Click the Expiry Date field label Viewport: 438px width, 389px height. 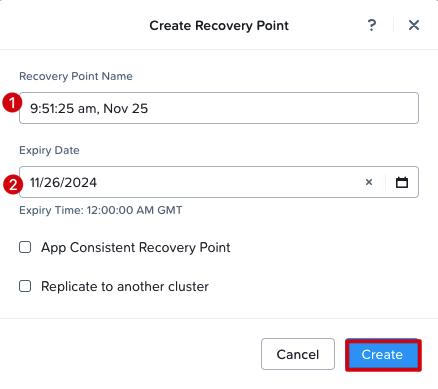point(49,150)
